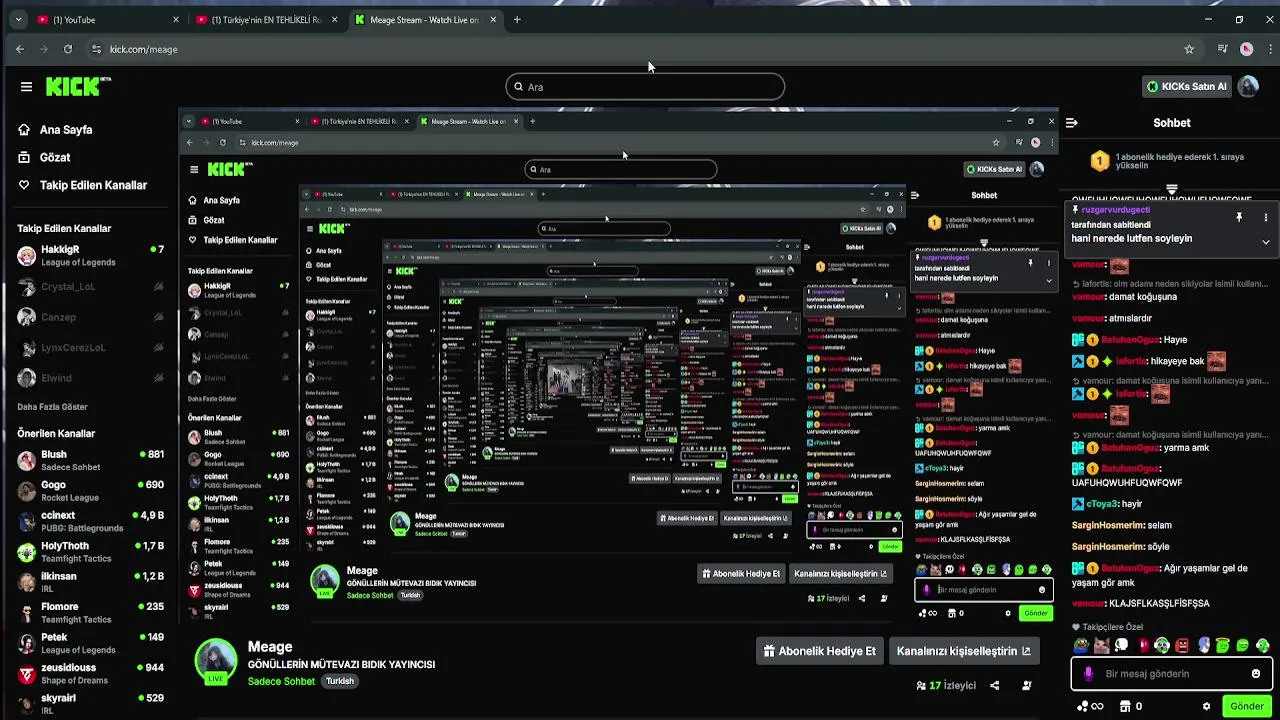Click the KICK logo
Image resolution: width=1280 pixels, height=720 pixels.
click(78, 87)
